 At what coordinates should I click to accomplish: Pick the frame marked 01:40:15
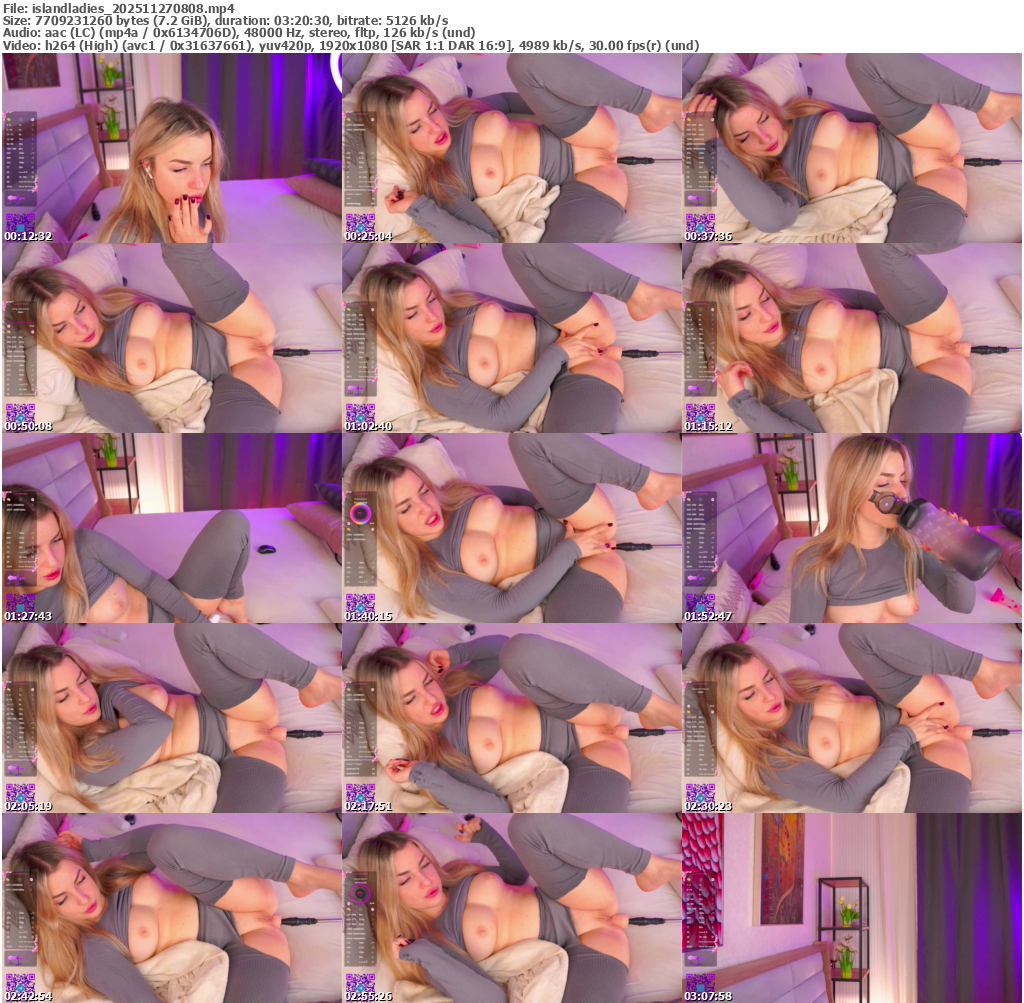tap(511, 528)
